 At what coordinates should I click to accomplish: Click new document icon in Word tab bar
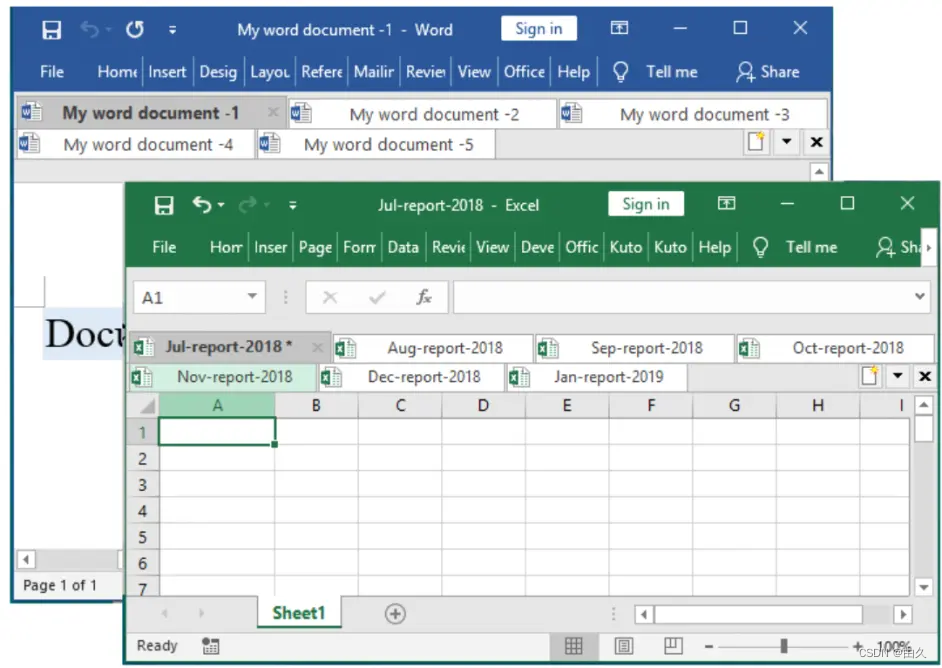coord(756,142)
